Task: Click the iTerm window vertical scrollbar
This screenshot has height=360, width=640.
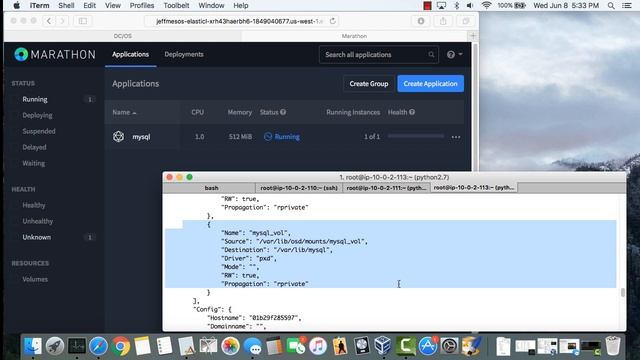Action: [623, 292]
